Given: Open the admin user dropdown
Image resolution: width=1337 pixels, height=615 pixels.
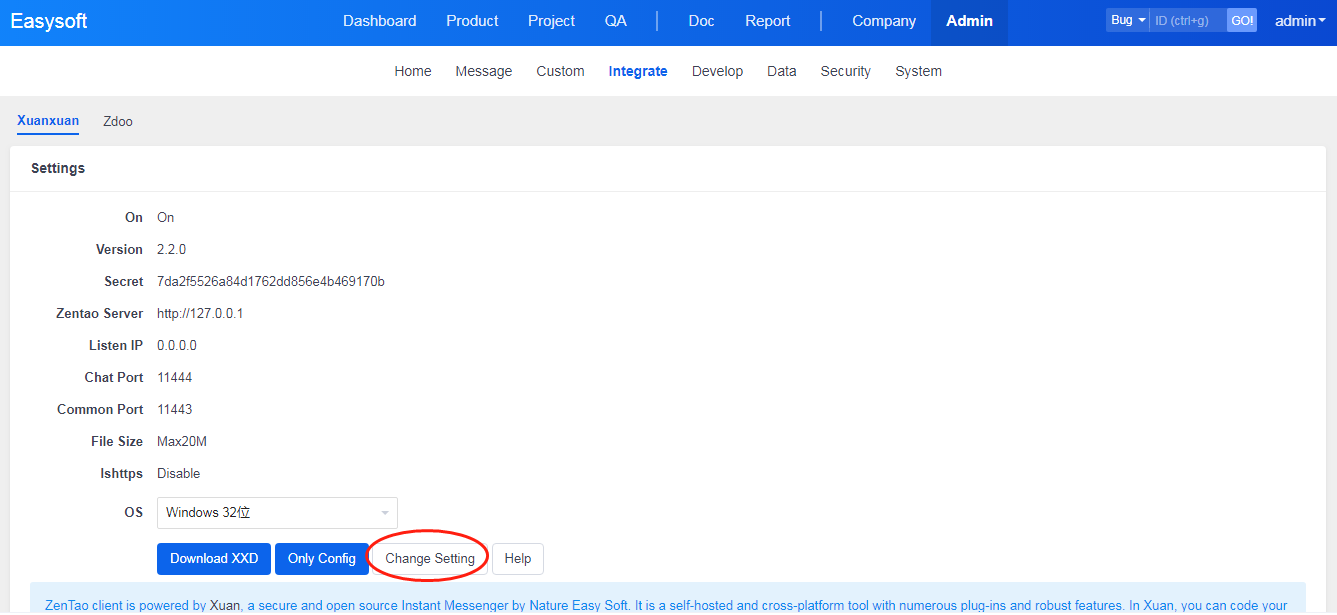Looking at the screenshot, I should pos(1300,21).
